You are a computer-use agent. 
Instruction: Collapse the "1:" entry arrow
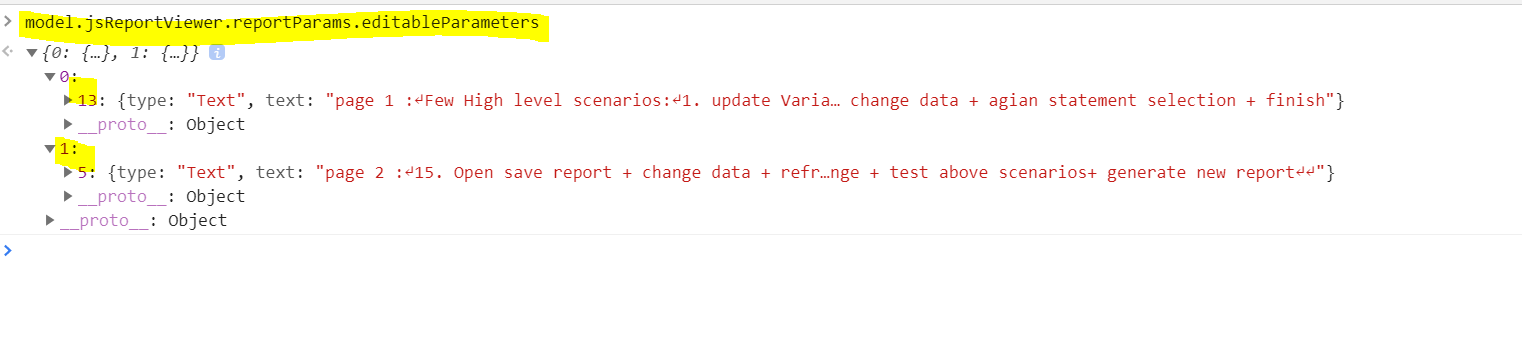click(50, 148)
